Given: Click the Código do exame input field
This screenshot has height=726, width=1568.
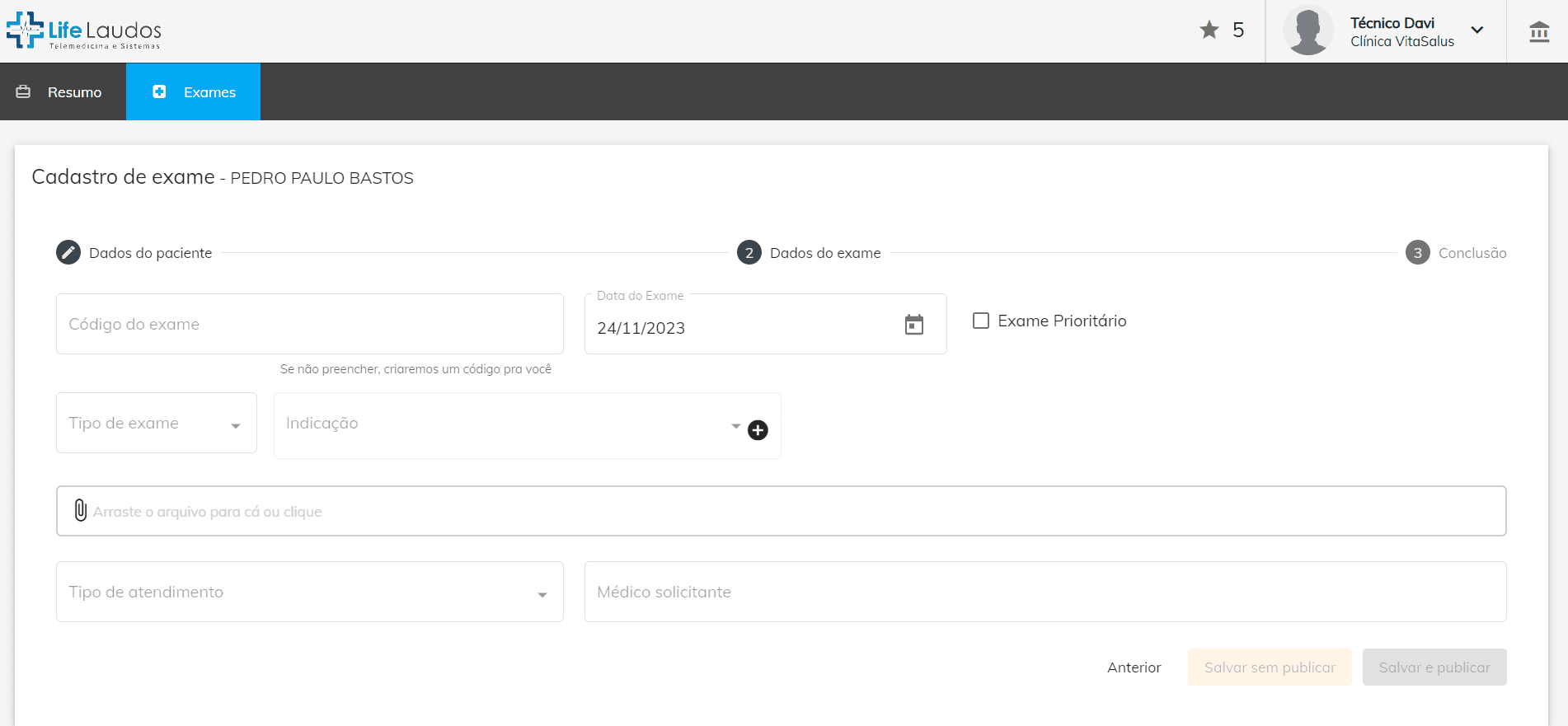Looking at the screenshot, I should tap(309, 325).
